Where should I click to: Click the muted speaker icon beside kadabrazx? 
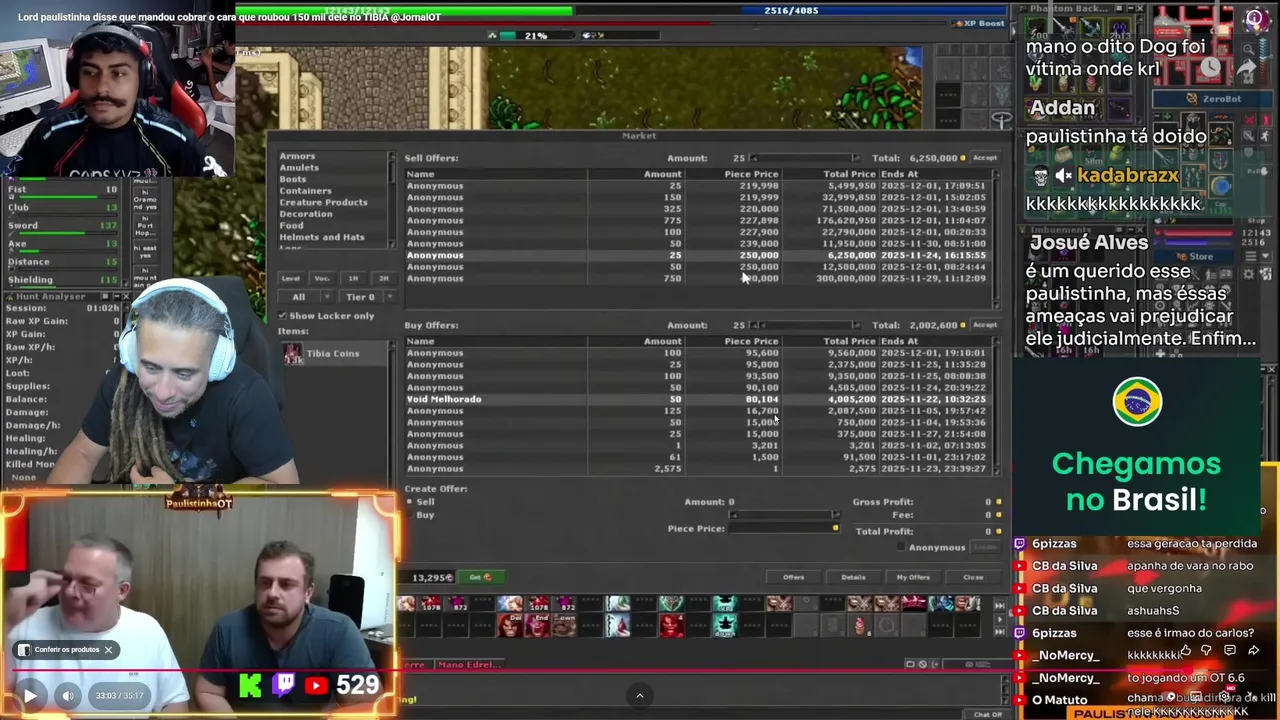pyautogui.click(x=1063, y=176)
